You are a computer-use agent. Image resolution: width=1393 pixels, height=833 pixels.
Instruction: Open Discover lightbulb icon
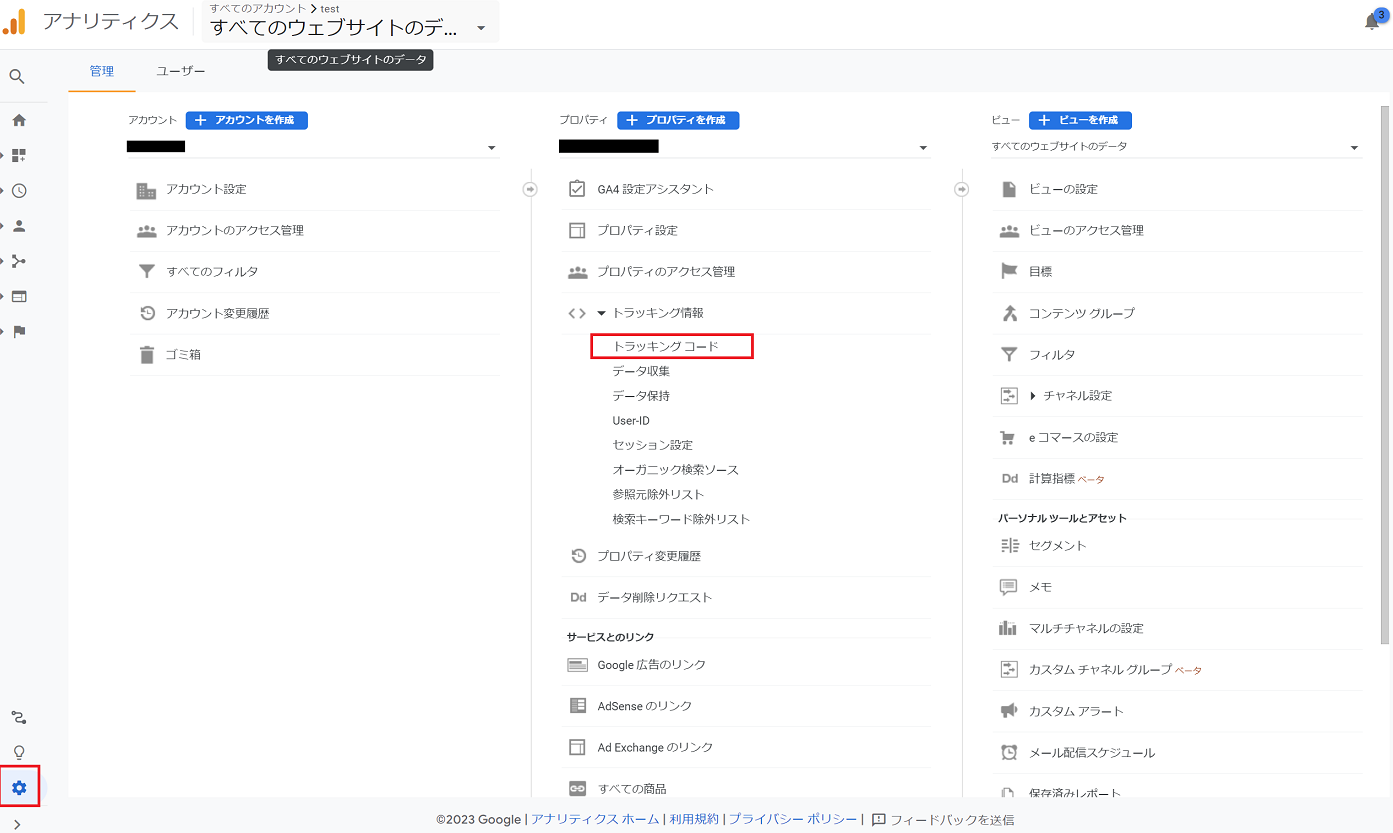pos(19,752)
